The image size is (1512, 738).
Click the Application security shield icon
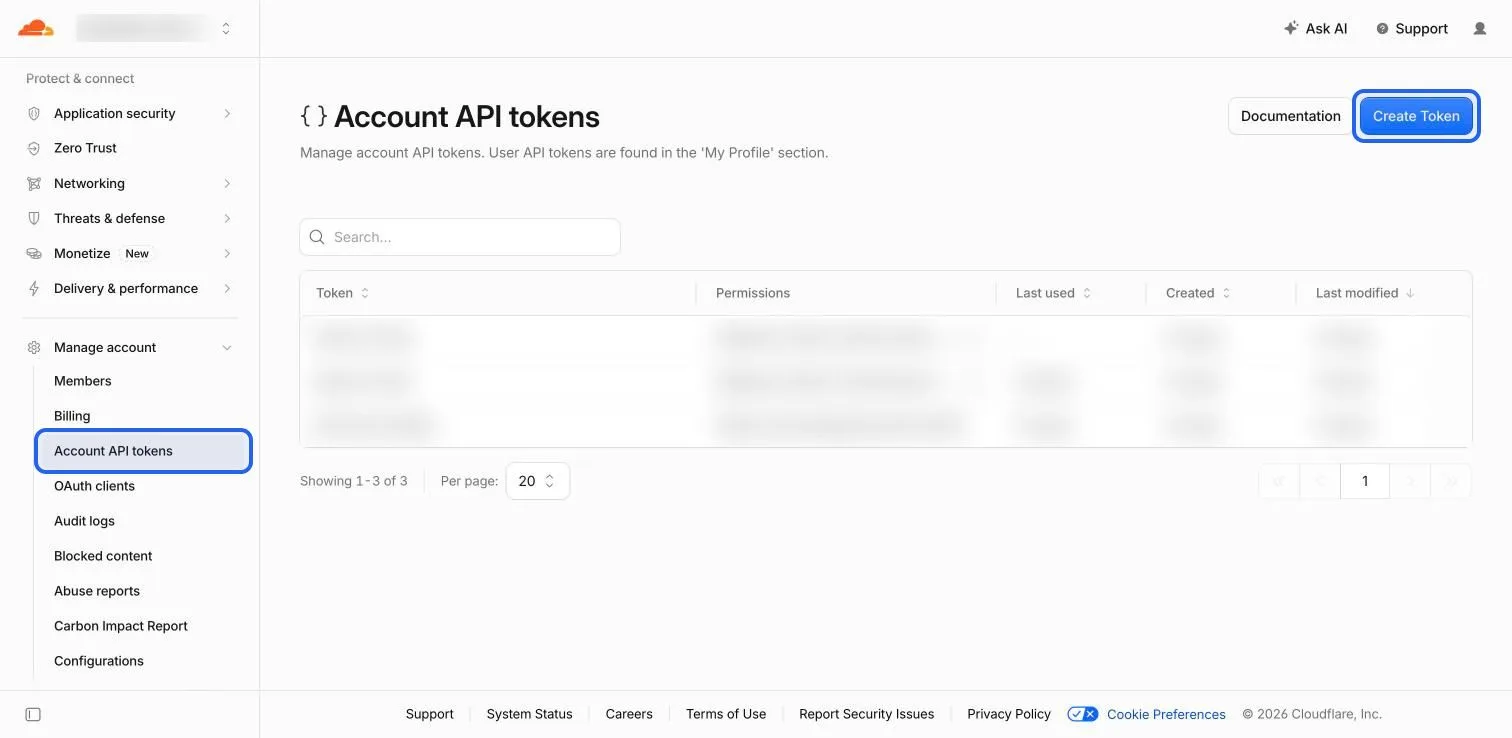click(x=34, y=114)
